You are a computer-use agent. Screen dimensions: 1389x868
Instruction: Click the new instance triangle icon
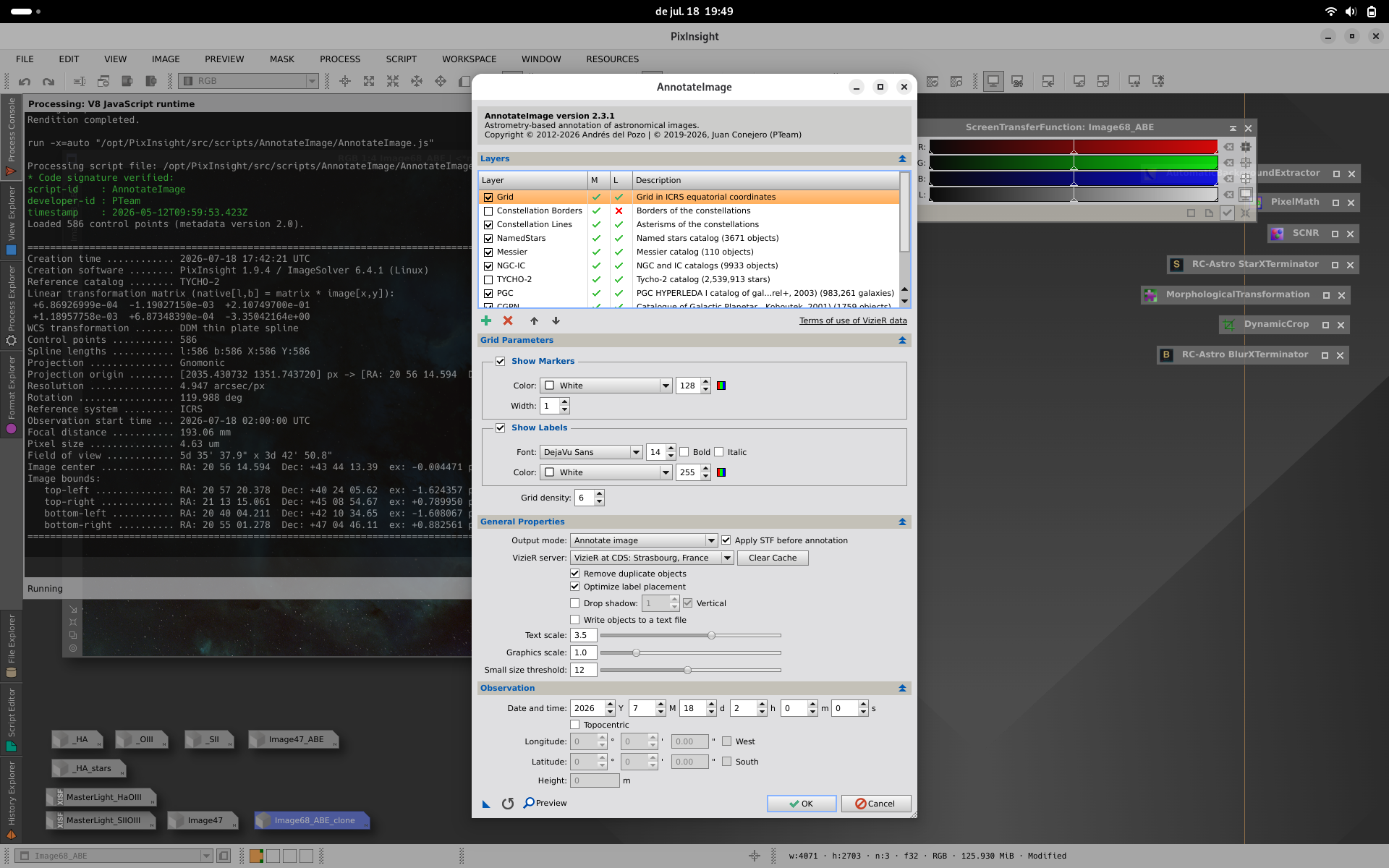486,804
